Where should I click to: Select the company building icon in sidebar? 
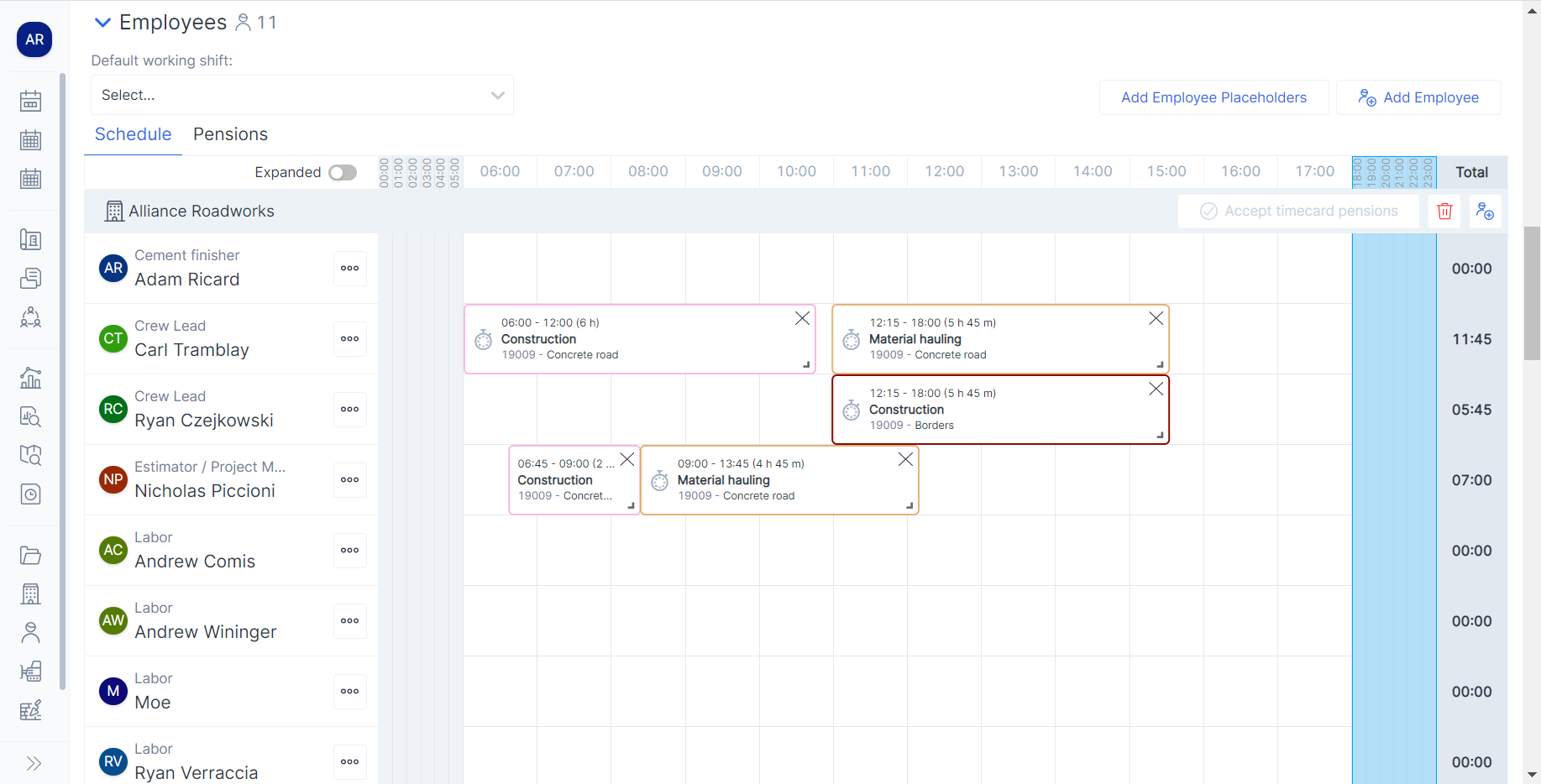click(x=31, y=593)
